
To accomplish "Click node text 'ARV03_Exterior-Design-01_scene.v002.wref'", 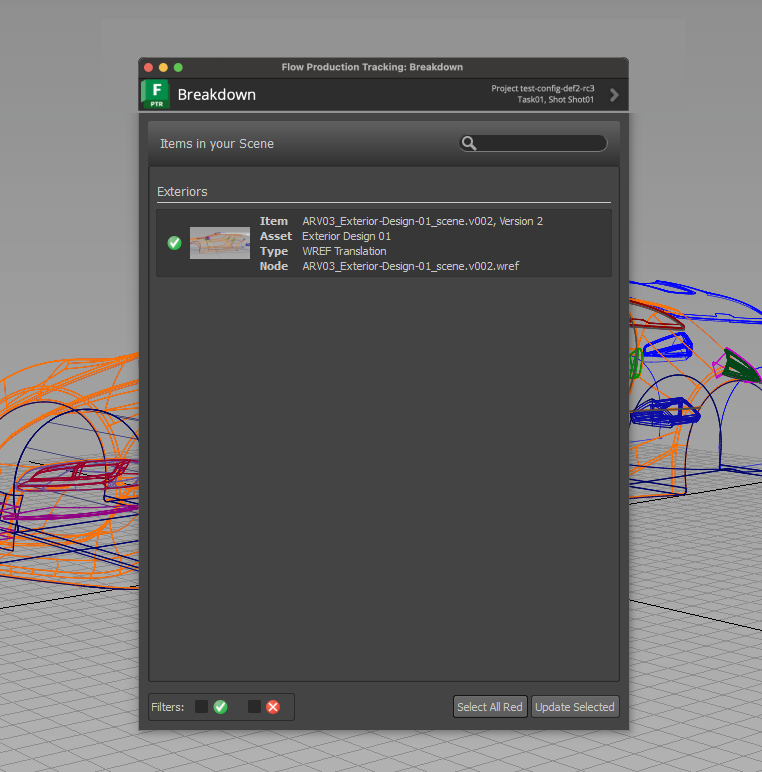I will click(x=411, y=266).
